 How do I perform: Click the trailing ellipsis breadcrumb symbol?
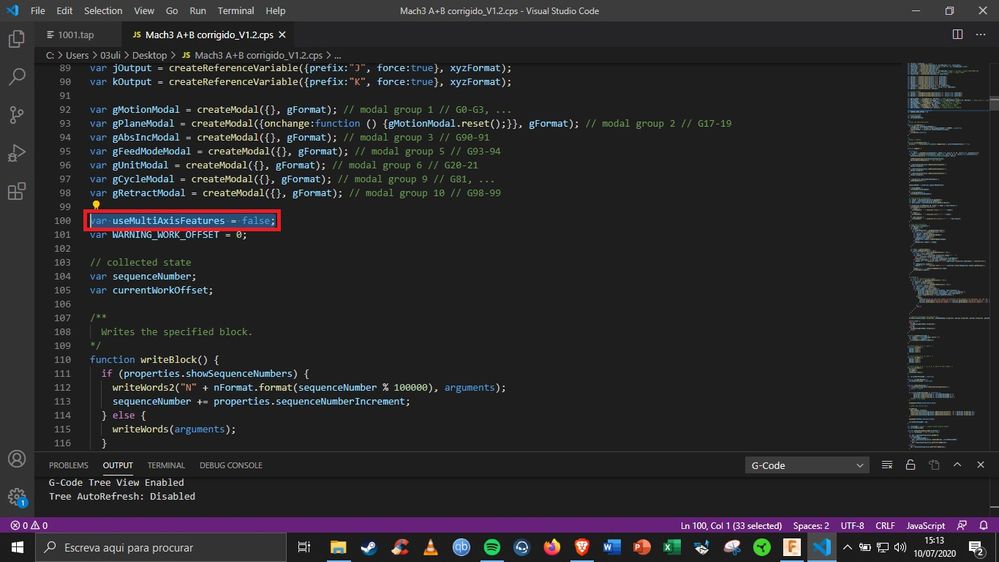click(338, 55)
